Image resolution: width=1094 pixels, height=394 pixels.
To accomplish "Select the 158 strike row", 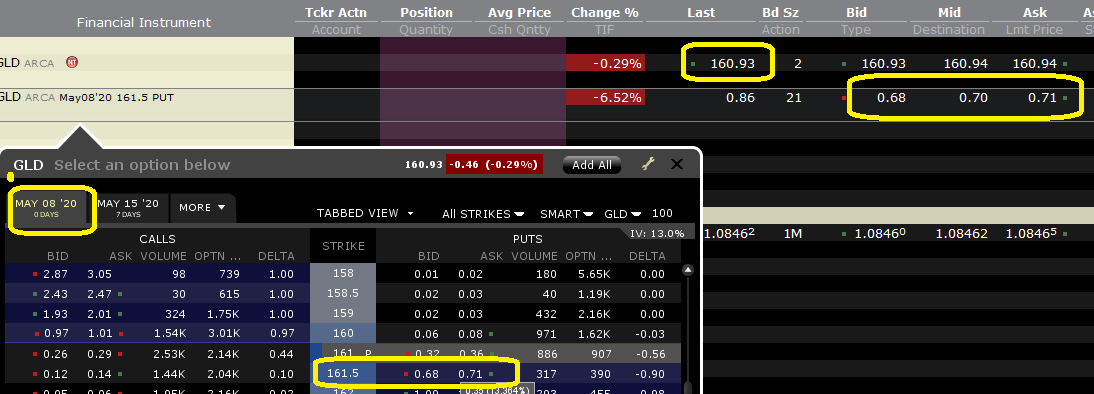I will pos(343,274).
